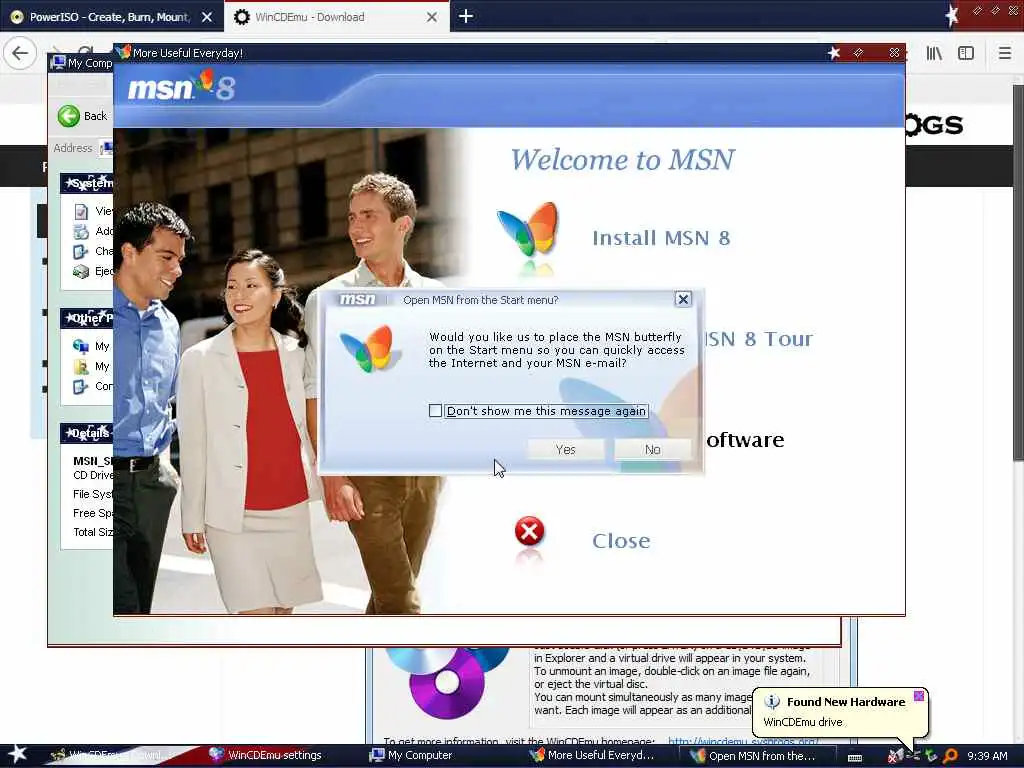Click the taskbar clock showing 9:39 AM
The height and width of the screenshot is (768, 1024).
click(x=987, y=756)
